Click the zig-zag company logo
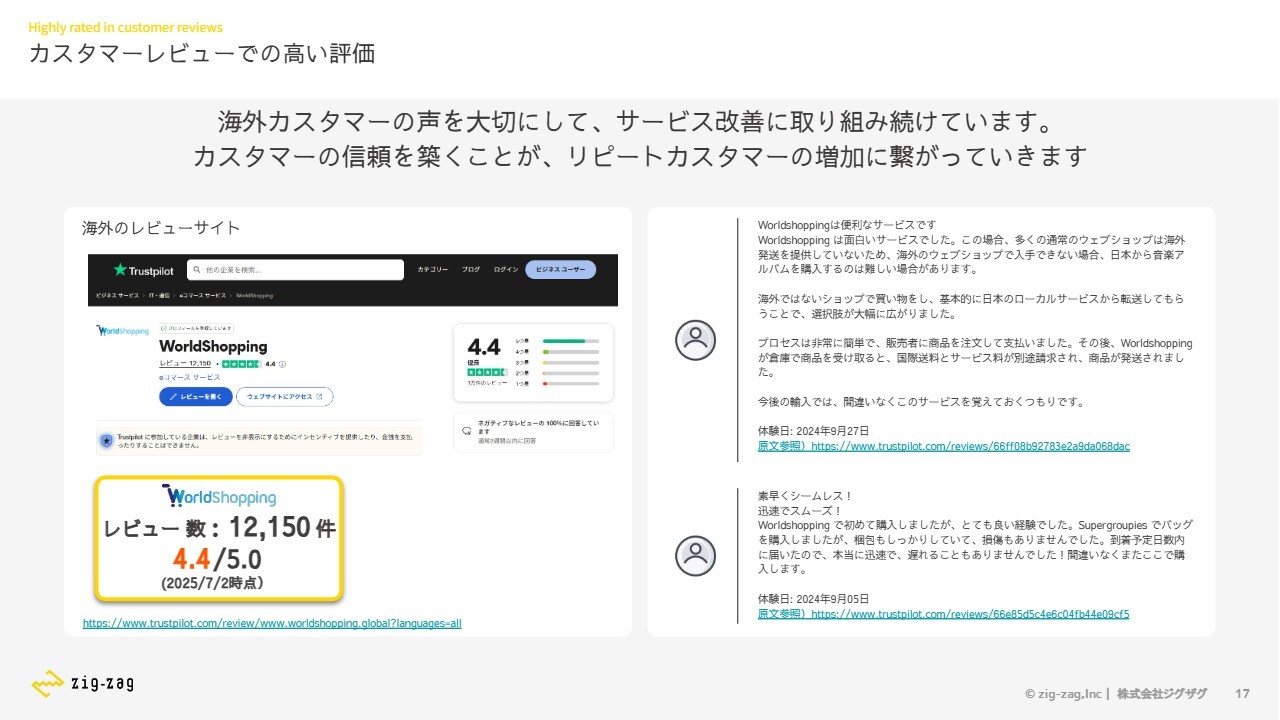This screenshot has width=1280, height=720. [82, 684]
